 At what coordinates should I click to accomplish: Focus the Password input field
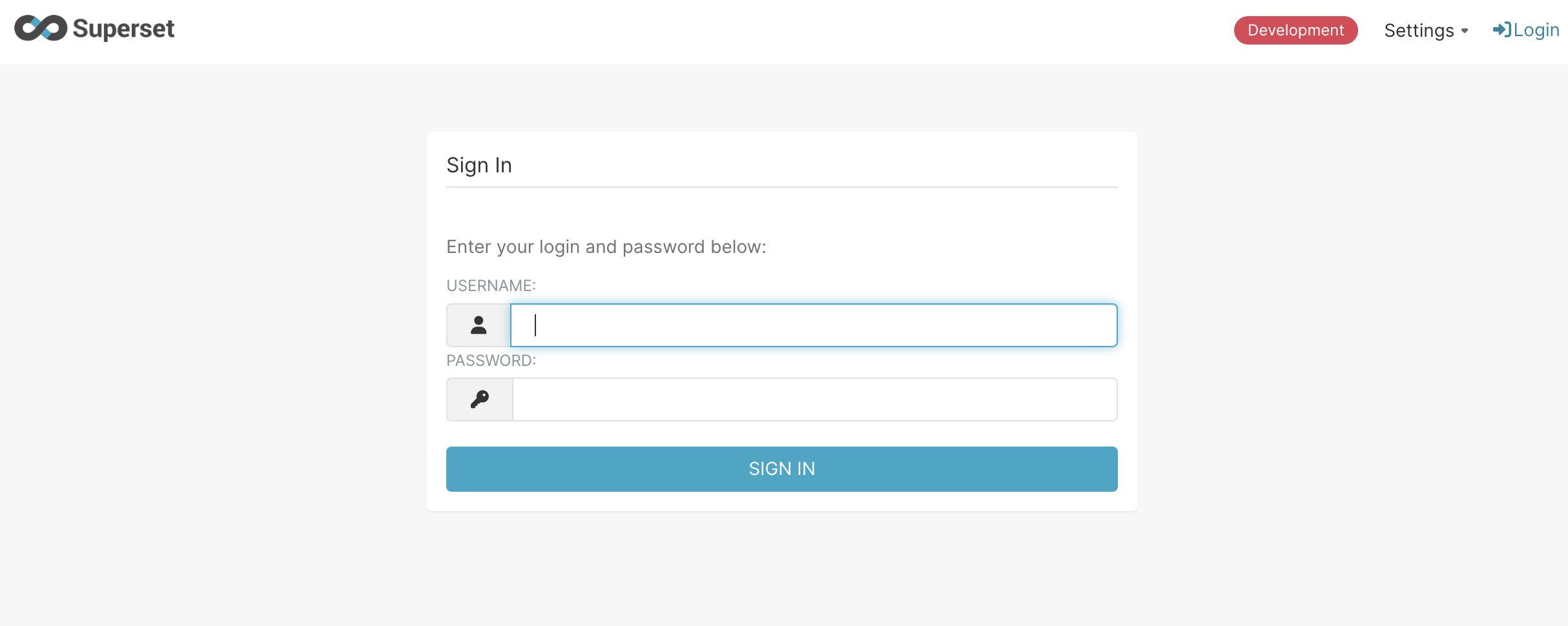(814, 399)
